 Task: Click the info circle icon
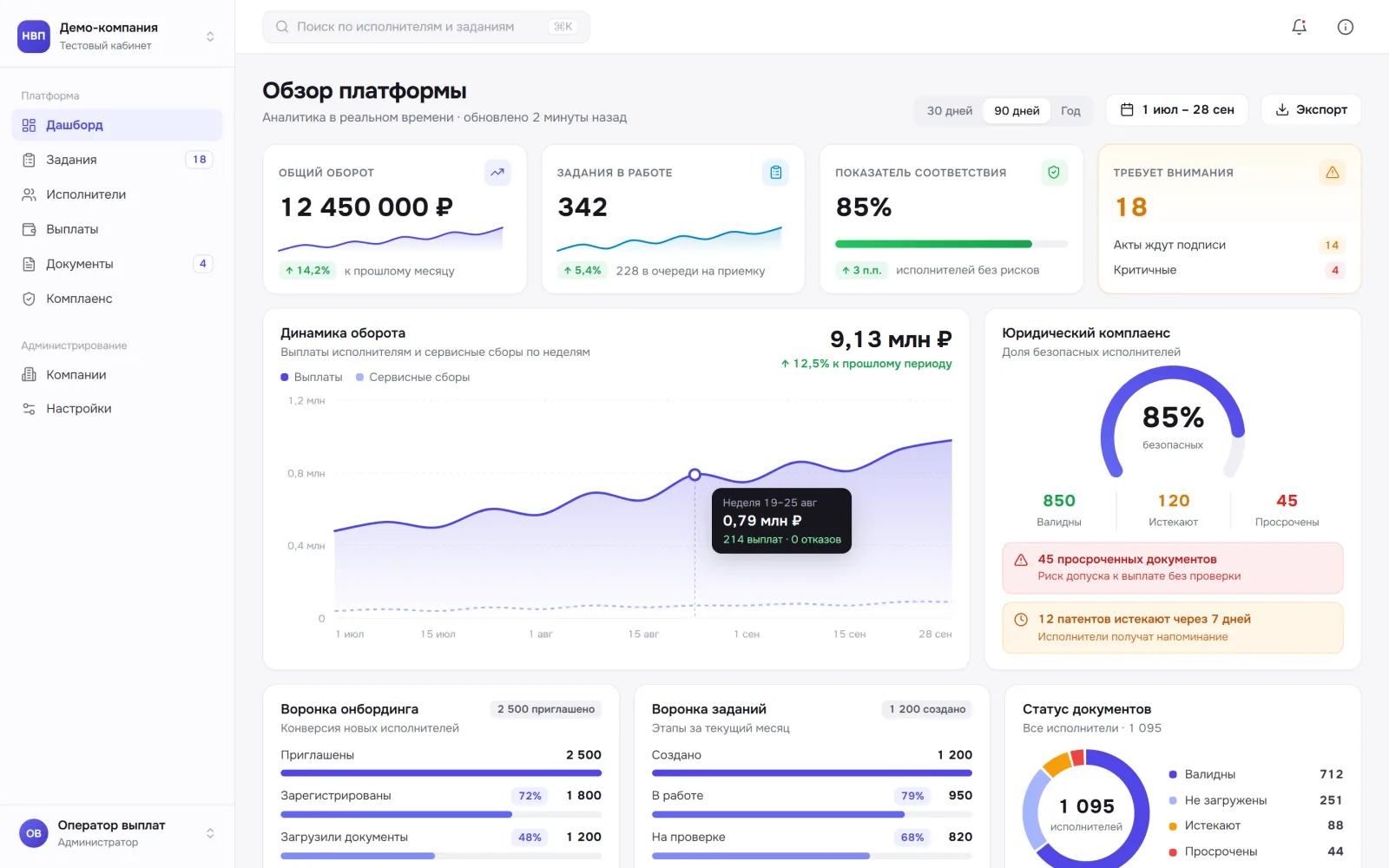point(1345,27)
